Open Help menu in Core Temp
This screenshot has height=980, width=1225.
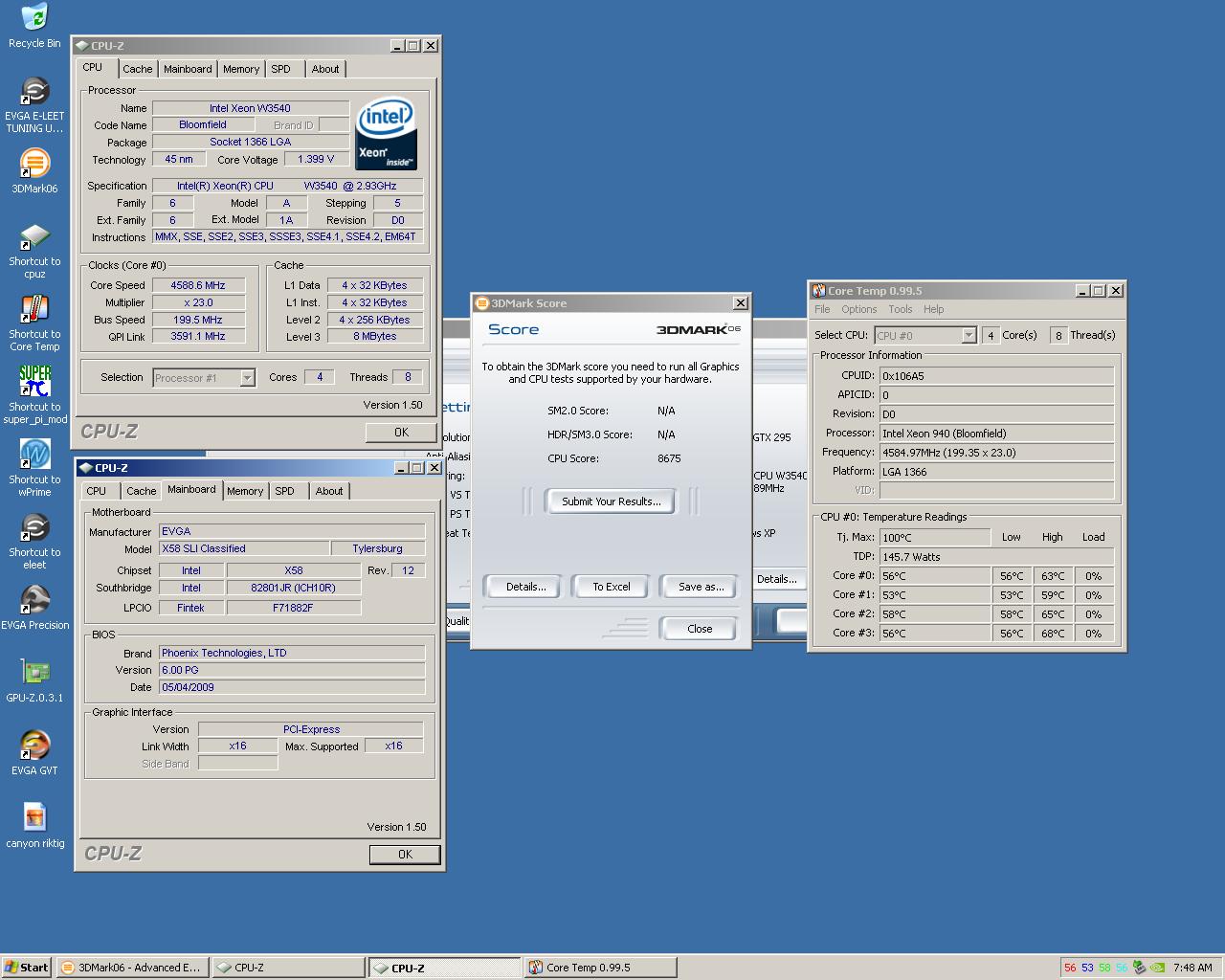pos(933,309)
